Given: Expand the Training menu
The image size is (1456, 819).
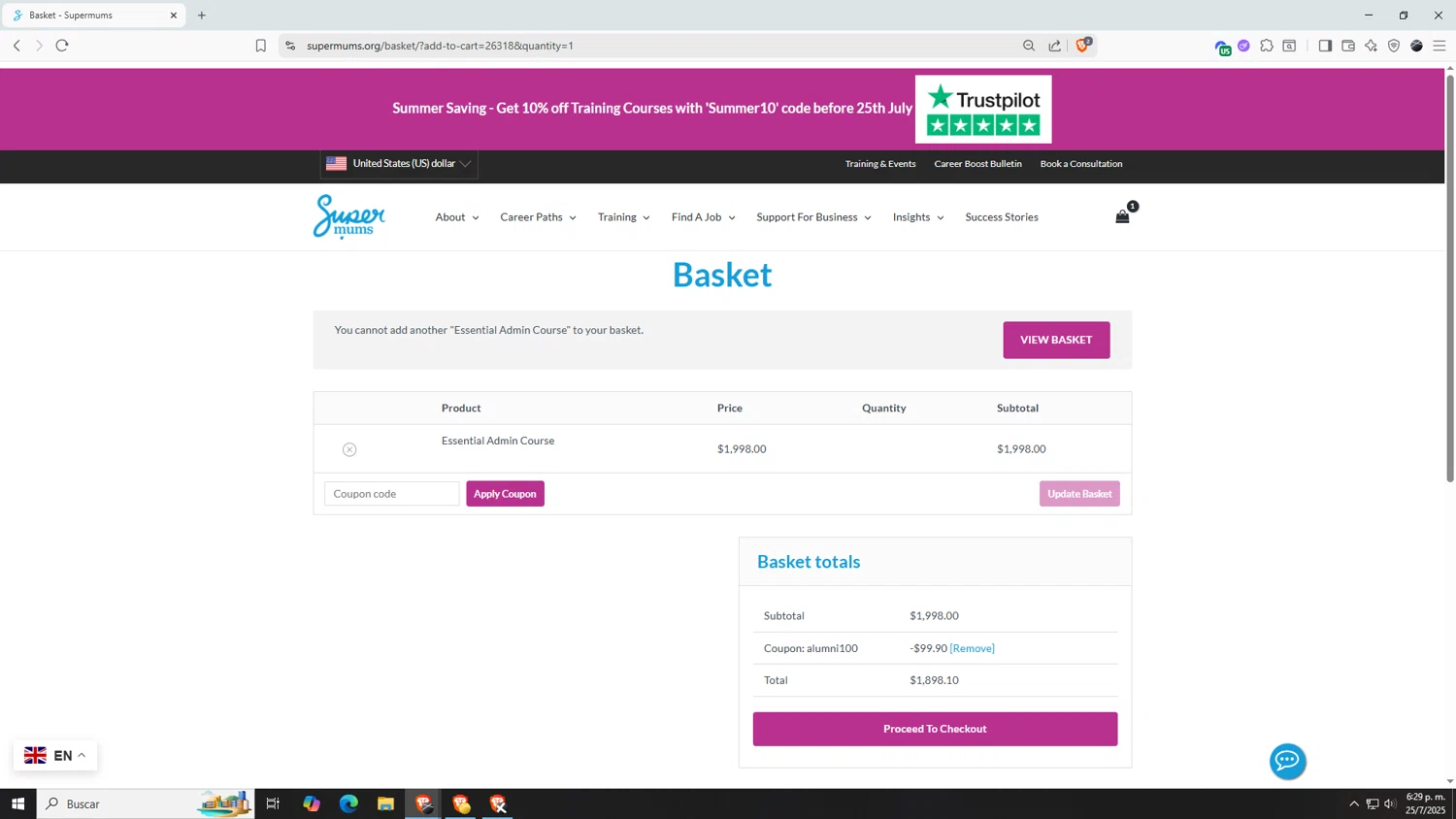Looking at the screenshot, I should tap(623, 217).
